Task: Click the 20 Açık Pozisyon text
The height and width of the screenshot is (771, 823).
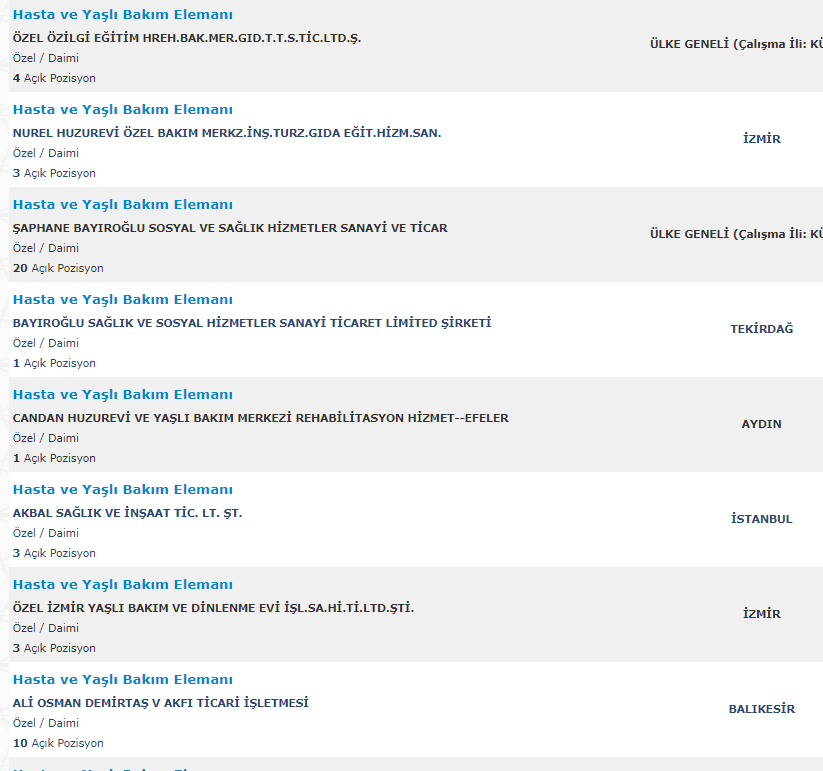Action: pos(58,268)
